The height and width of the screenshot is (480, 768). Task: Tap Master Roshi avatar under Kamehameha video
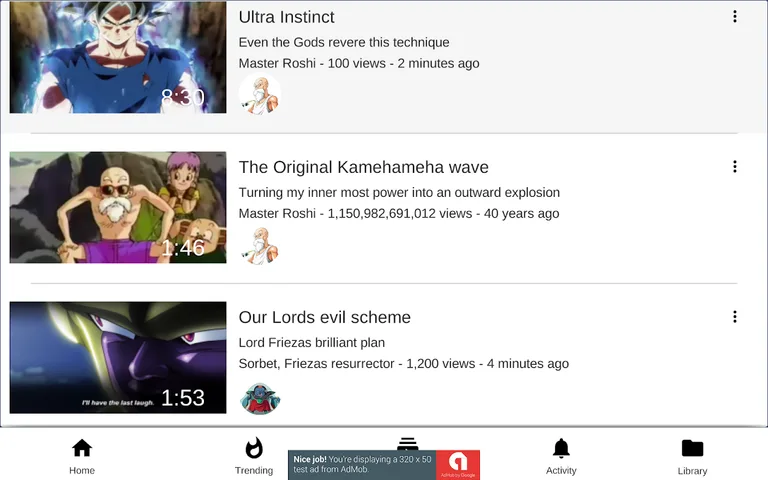260,245
